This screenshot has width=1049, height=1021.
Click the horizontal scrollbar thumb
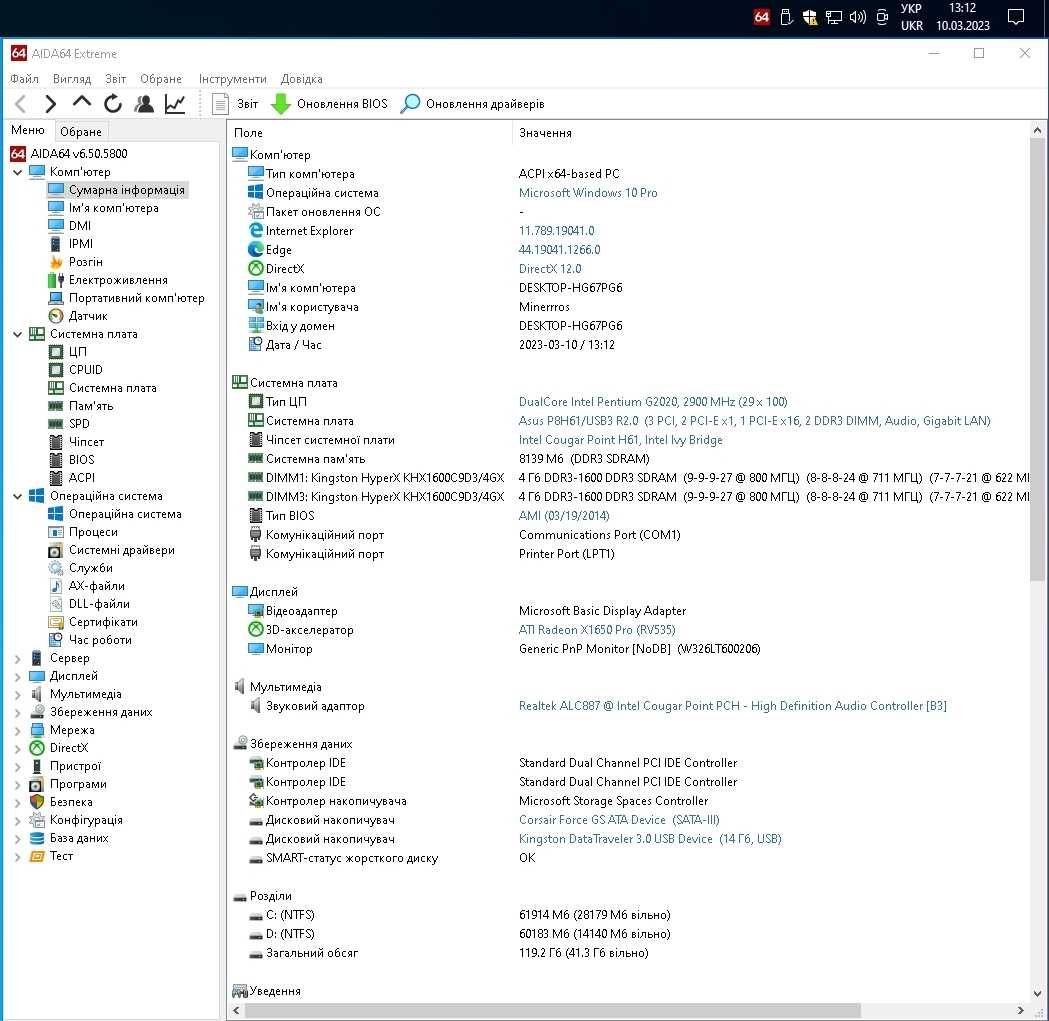click(553, 1010)
